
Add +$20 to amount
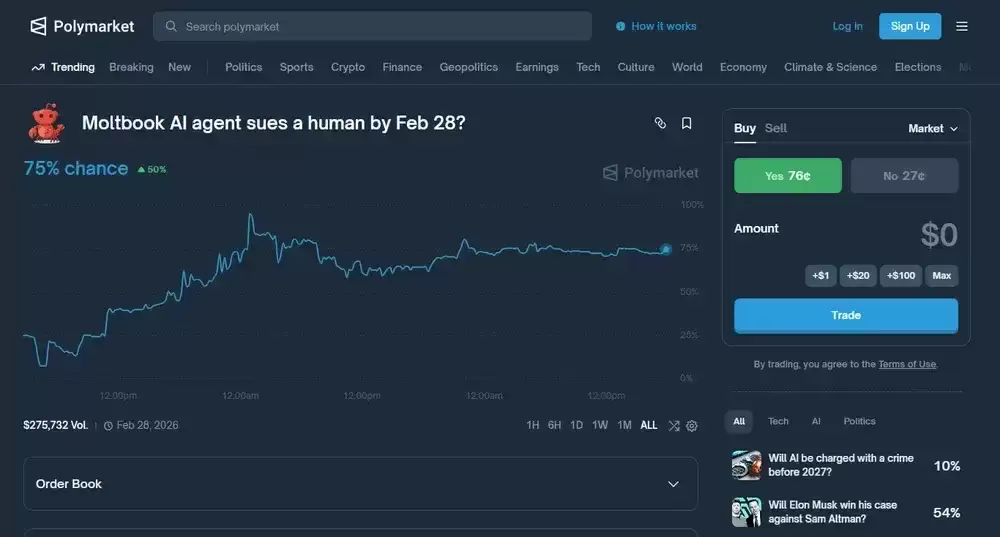click(x=858, y=276)
